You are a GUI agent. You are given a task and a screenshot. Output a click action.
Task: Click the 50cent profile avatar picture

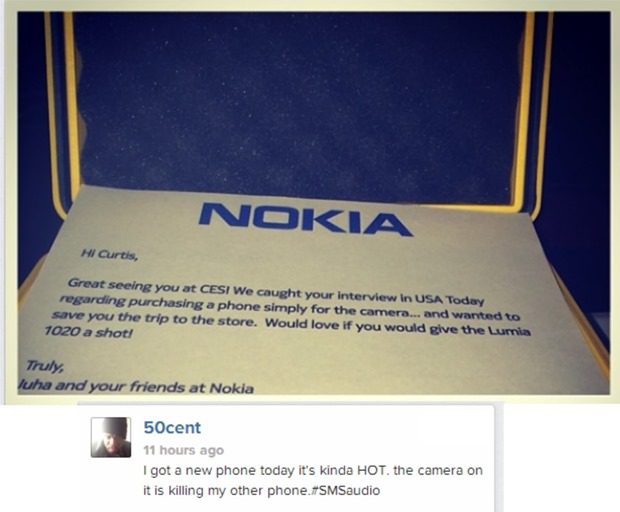(111, 437)
